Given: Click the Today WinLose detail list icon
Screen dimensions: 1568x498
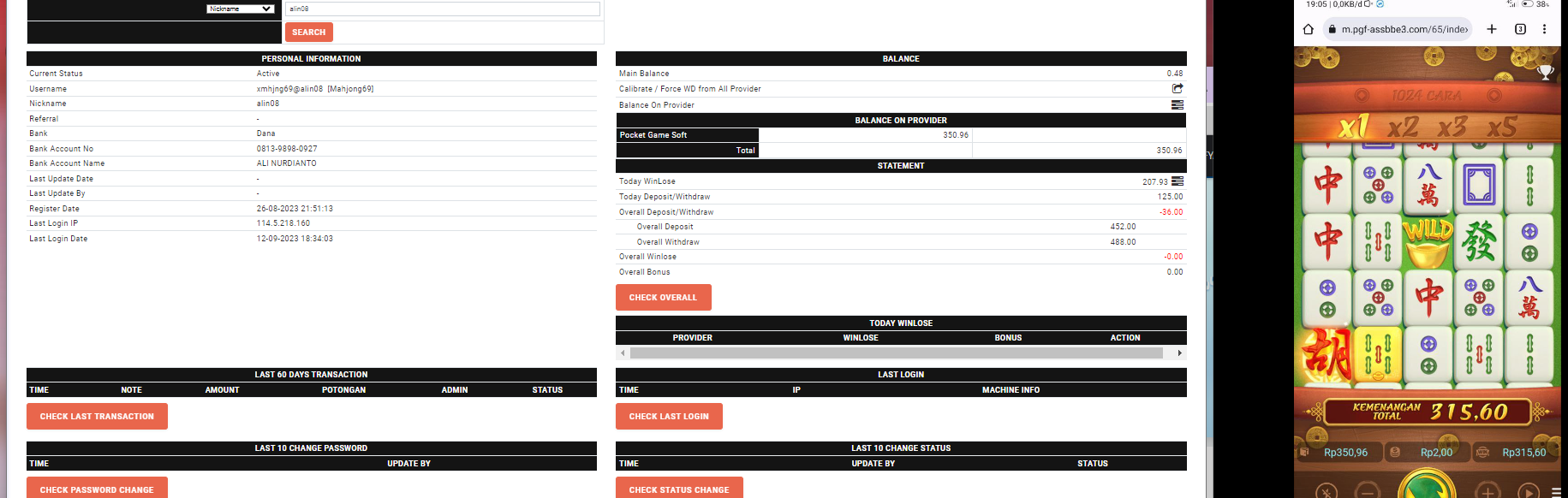Looking at the screenshot, I should coord(1177,181).
